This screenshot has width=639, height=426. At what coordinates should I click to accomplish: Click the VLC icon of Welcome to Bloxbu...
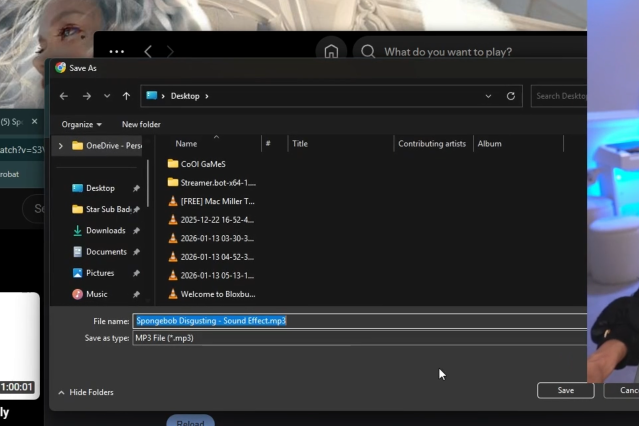coord(173,294)
